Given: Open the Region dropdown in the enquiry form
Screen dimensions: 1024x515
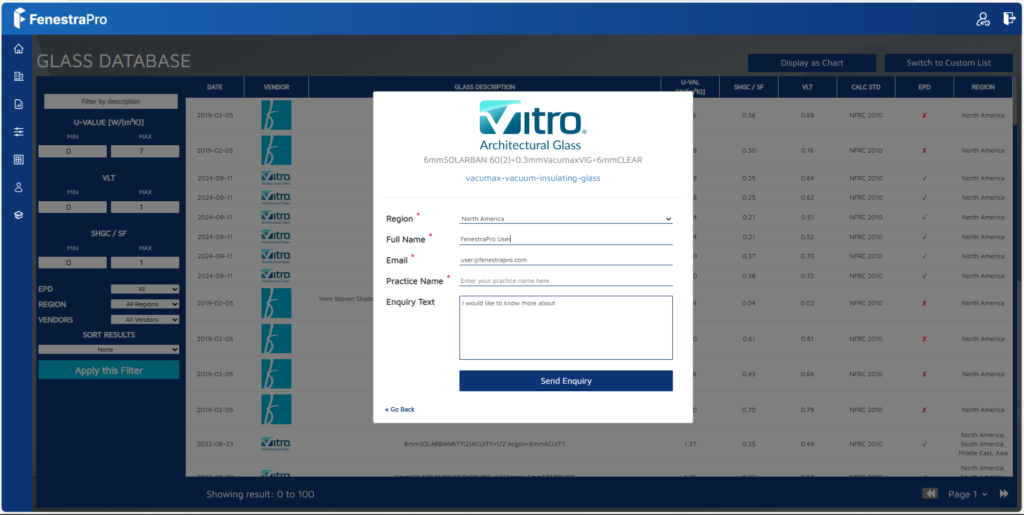Looking at the screenshot, I should point(566,219).
